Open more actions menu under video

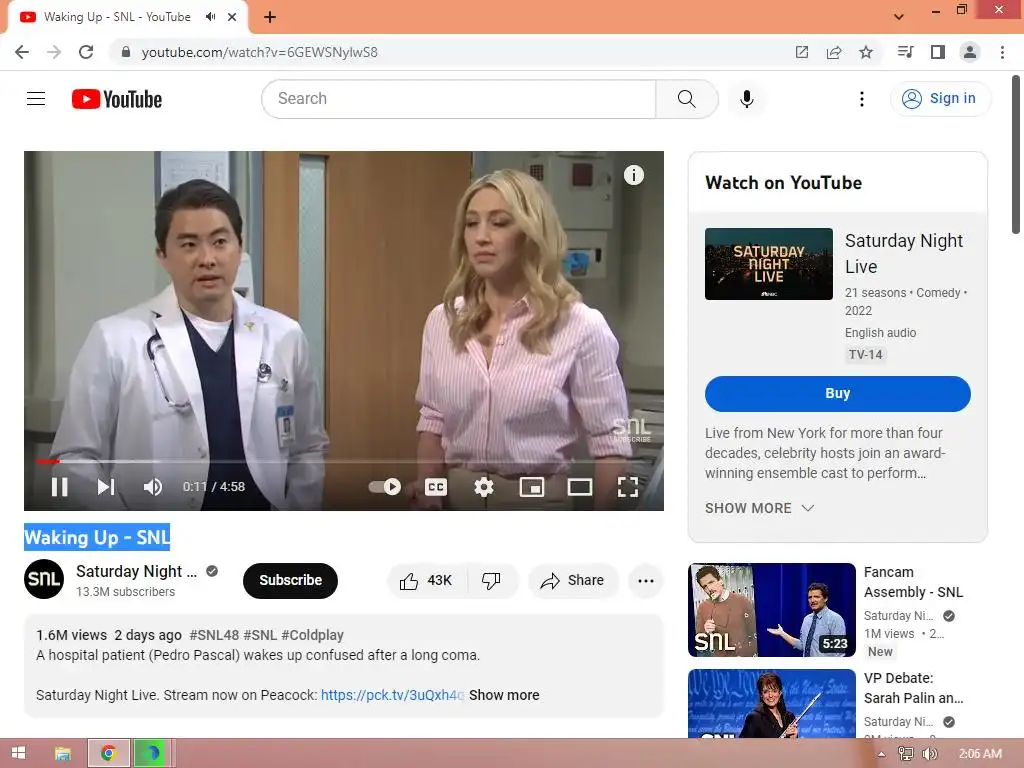point(646,581)
